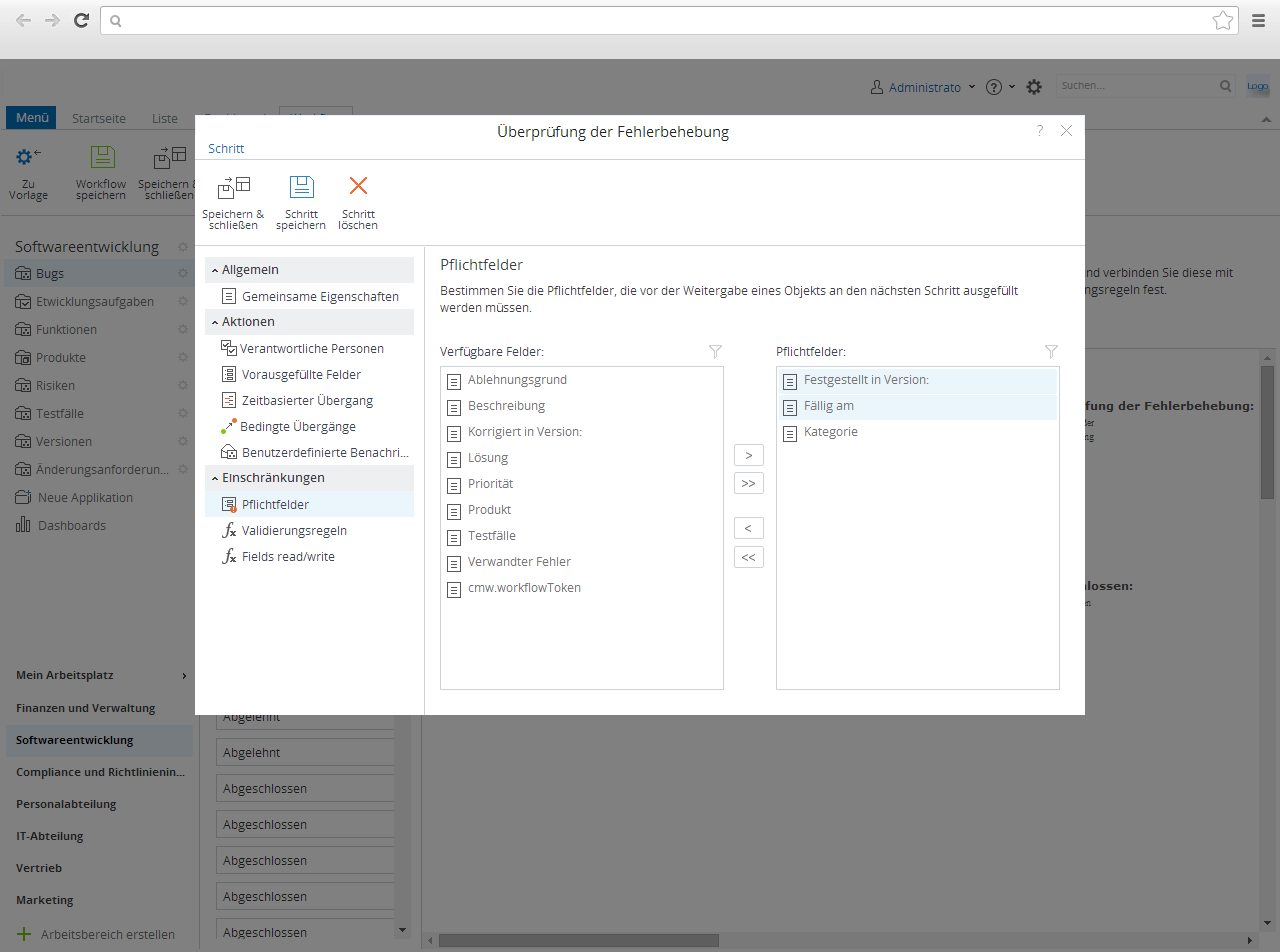The width and height of the screenshot is (1280, 952).
Task: Select Fields read/write item
Action: pos(309,556)
